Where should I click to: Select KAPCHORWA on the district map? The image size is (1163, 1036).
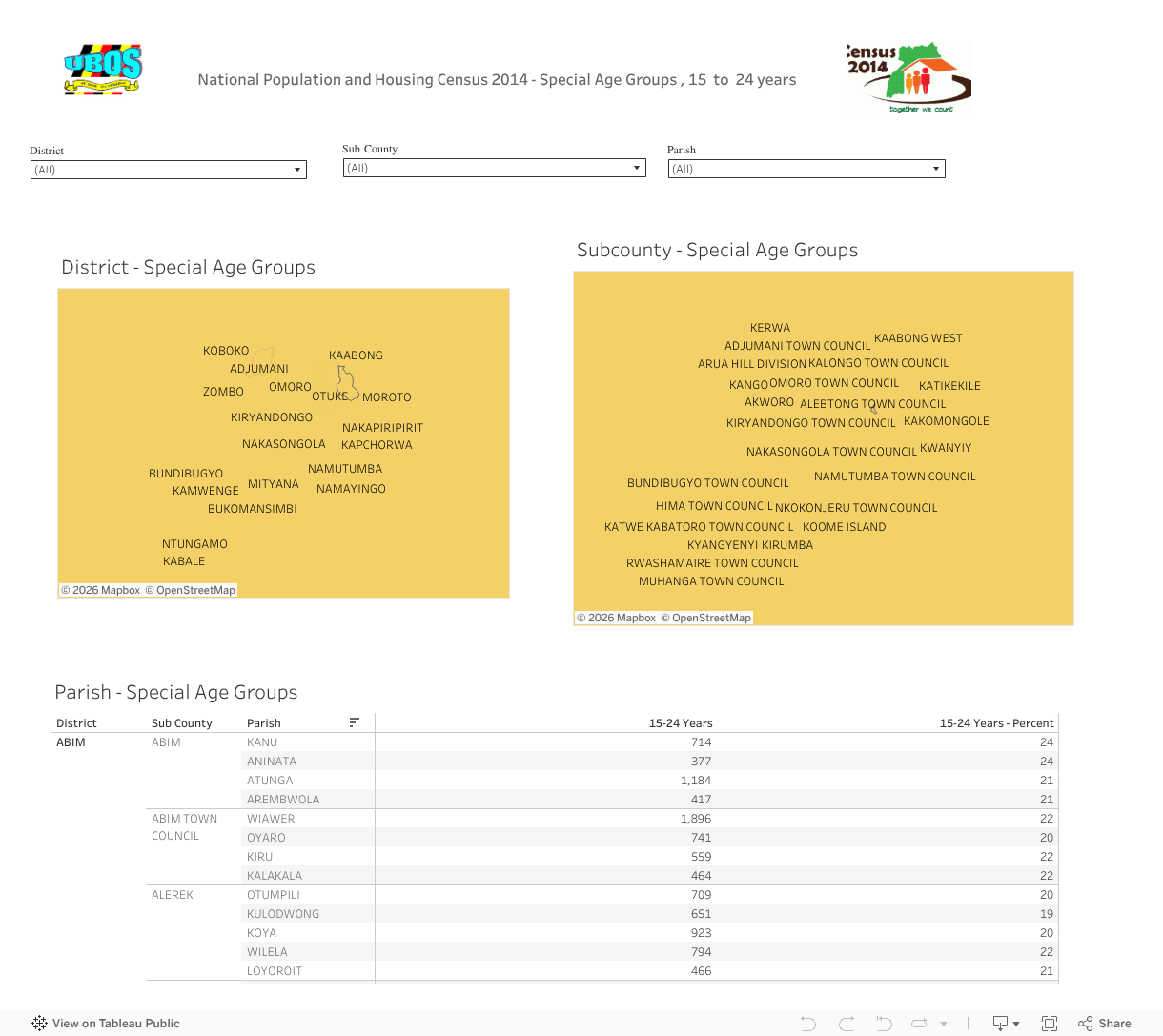(x=377, y=445)
